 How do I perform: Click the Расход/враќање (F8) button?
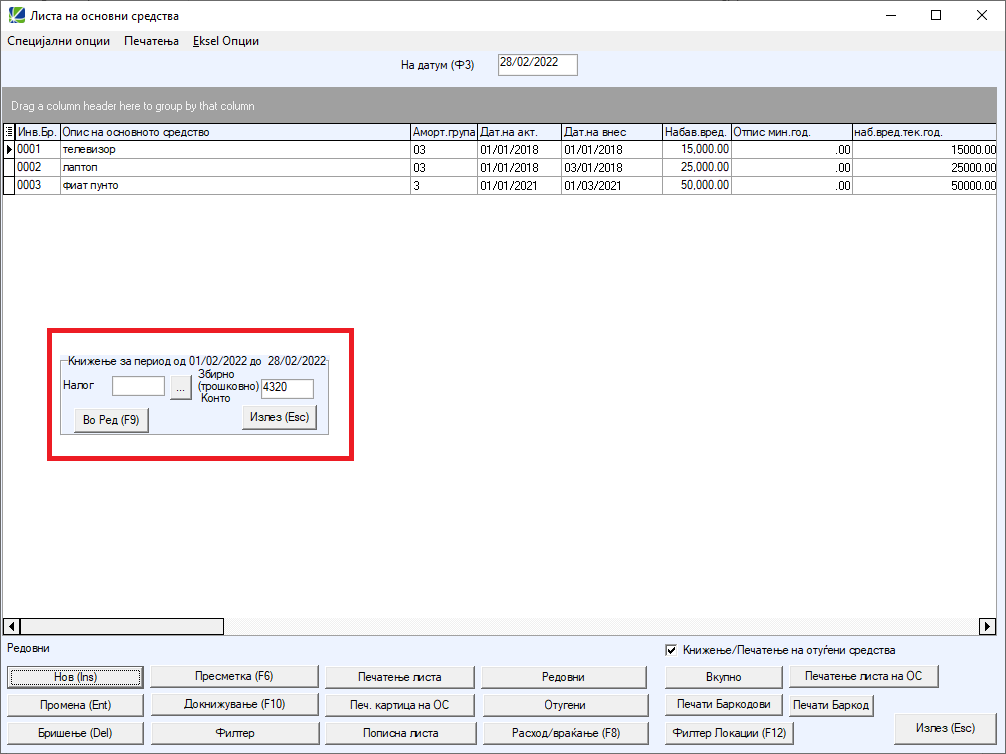coord(566,733)
